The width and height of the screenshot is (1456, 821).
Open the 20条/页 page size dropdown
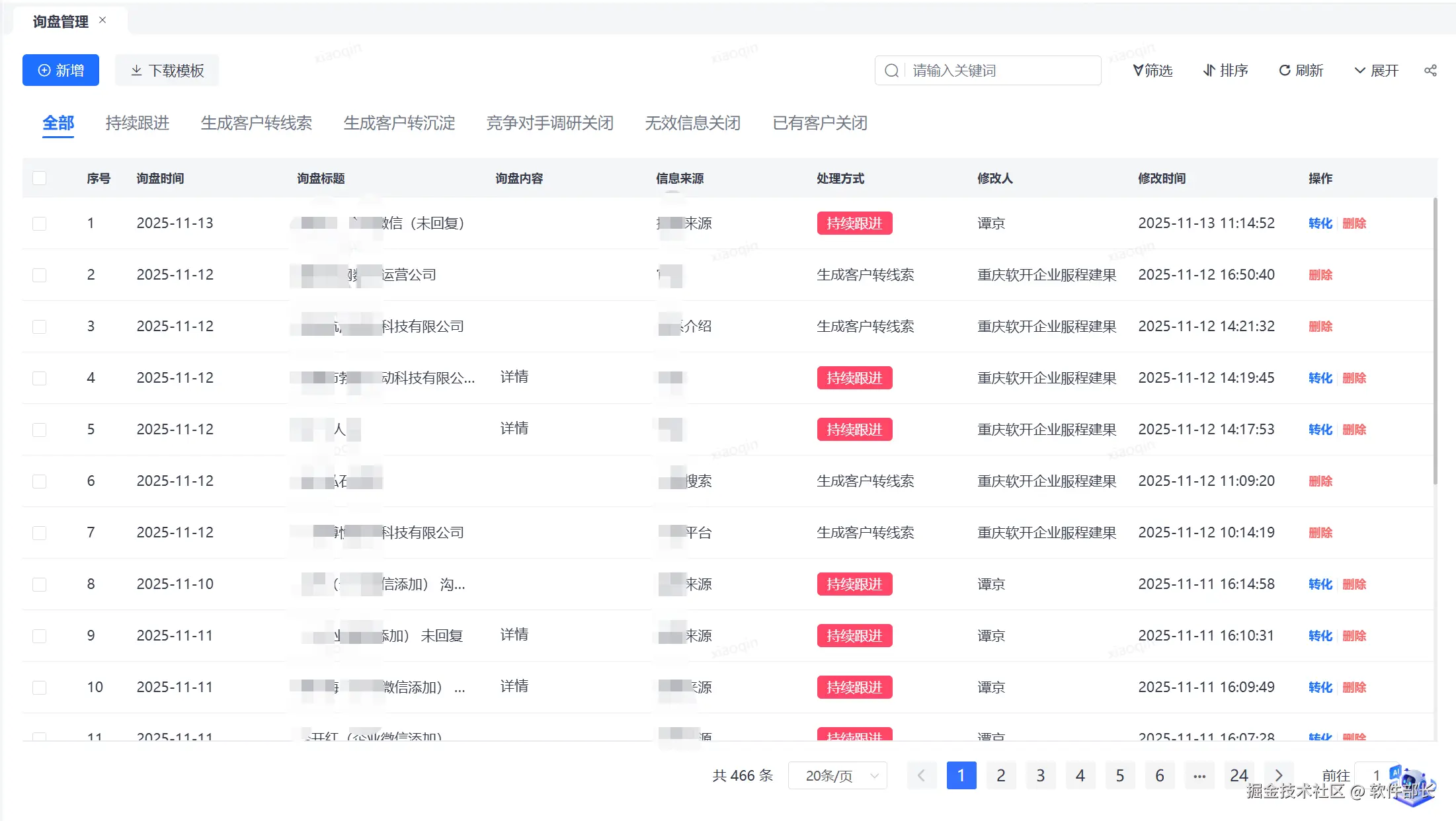837,775
